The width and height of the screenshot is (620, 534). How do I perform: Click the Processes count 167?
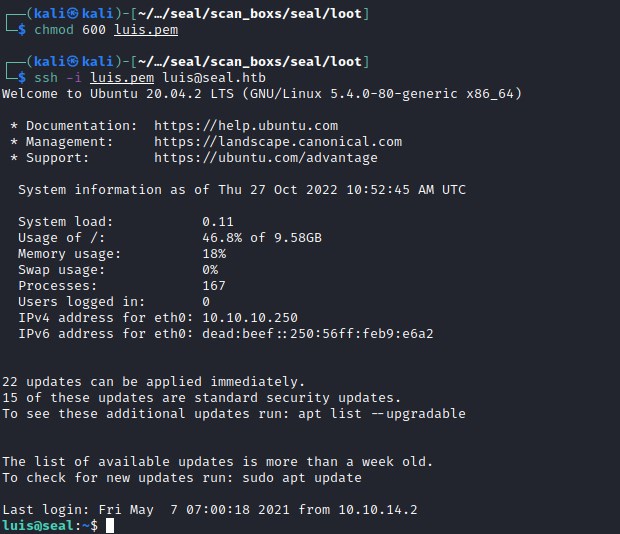pos(214,286)
